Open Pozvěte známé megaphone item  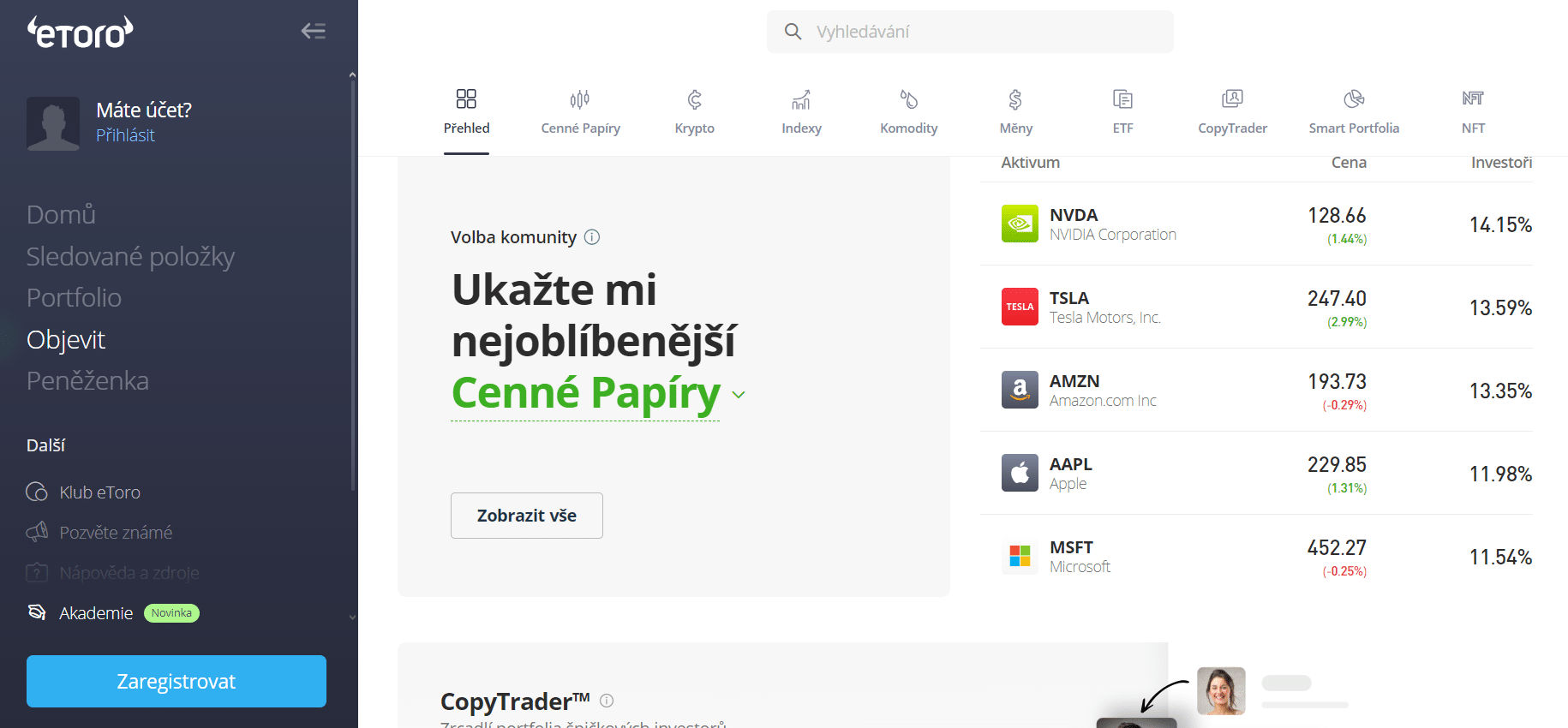pyautogui.click(x=99, y=533)
